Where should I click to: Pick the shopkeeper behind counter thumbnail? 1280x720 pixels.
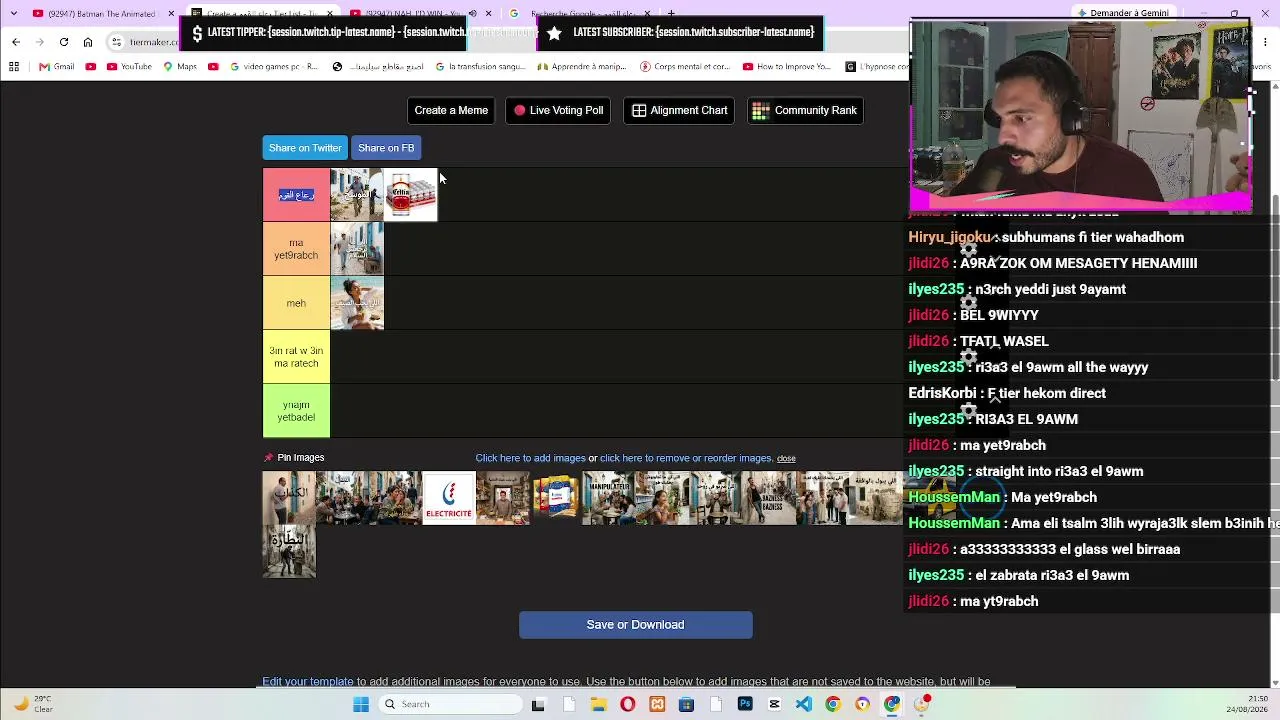point(502,498)
